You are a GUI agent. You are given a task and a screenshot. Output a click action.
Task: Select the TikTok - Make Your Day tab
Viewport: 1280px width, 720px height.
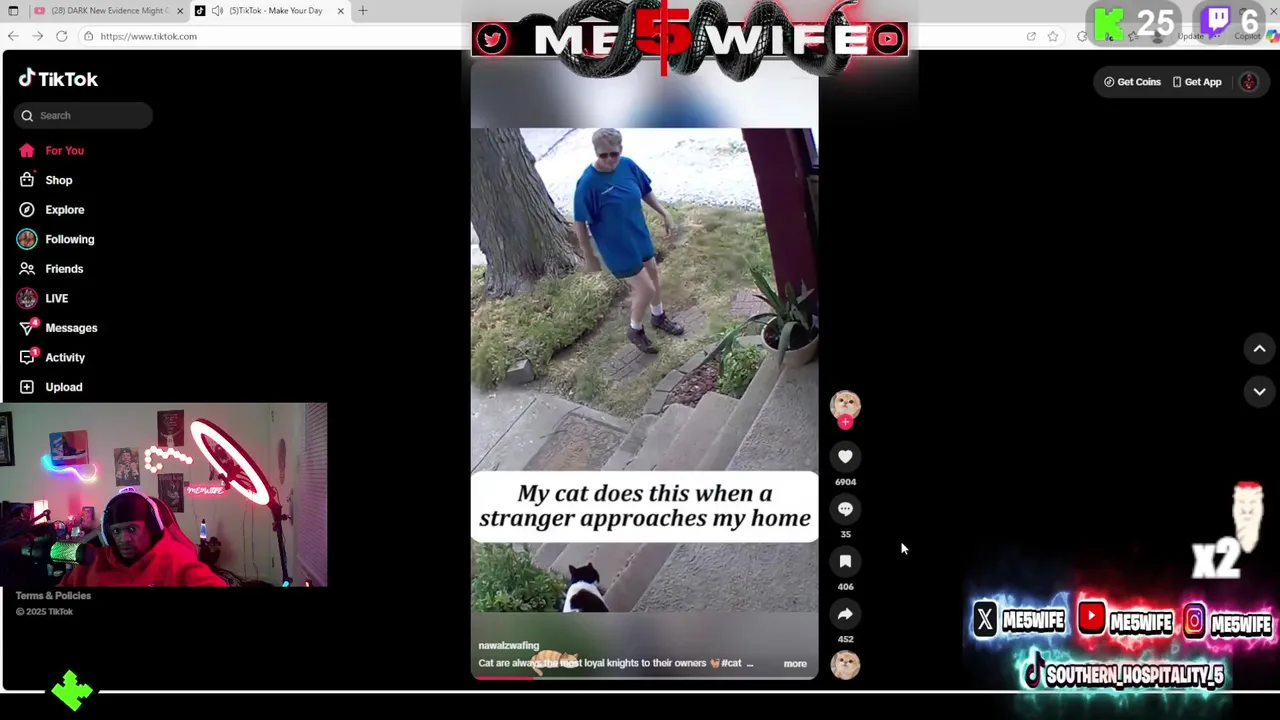pos(268,11)
